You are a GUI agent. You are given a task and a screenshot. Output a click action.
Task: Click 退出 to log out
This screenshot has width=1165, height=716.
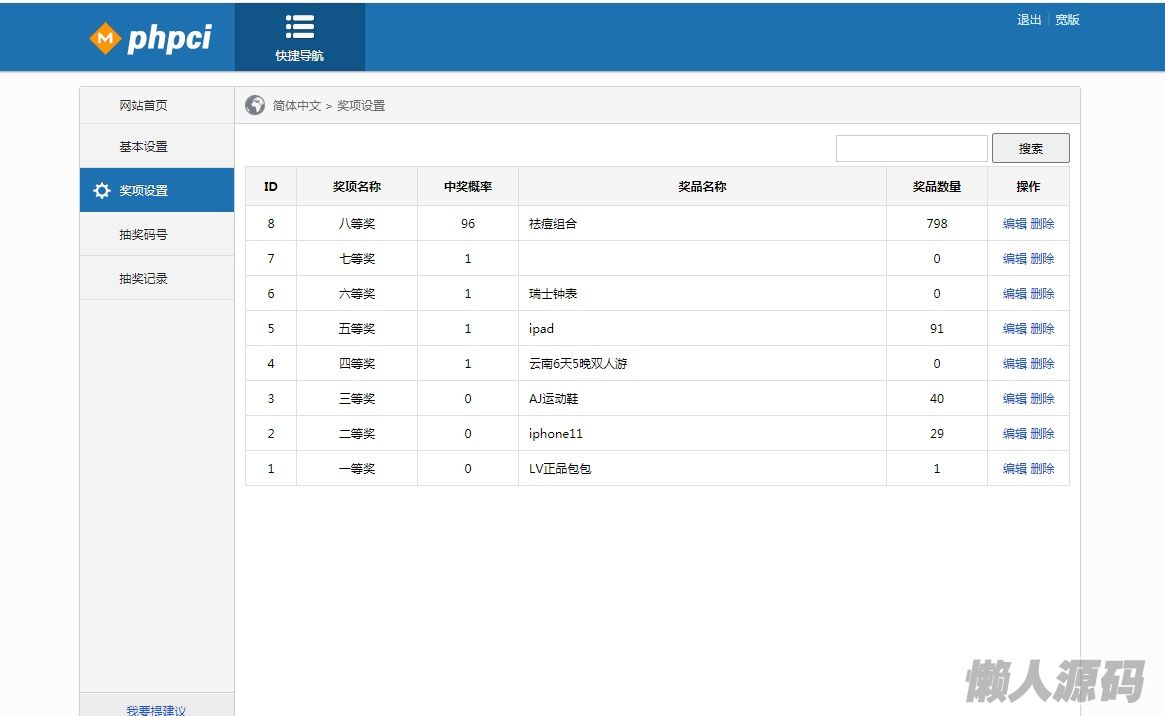point(1029,20)
